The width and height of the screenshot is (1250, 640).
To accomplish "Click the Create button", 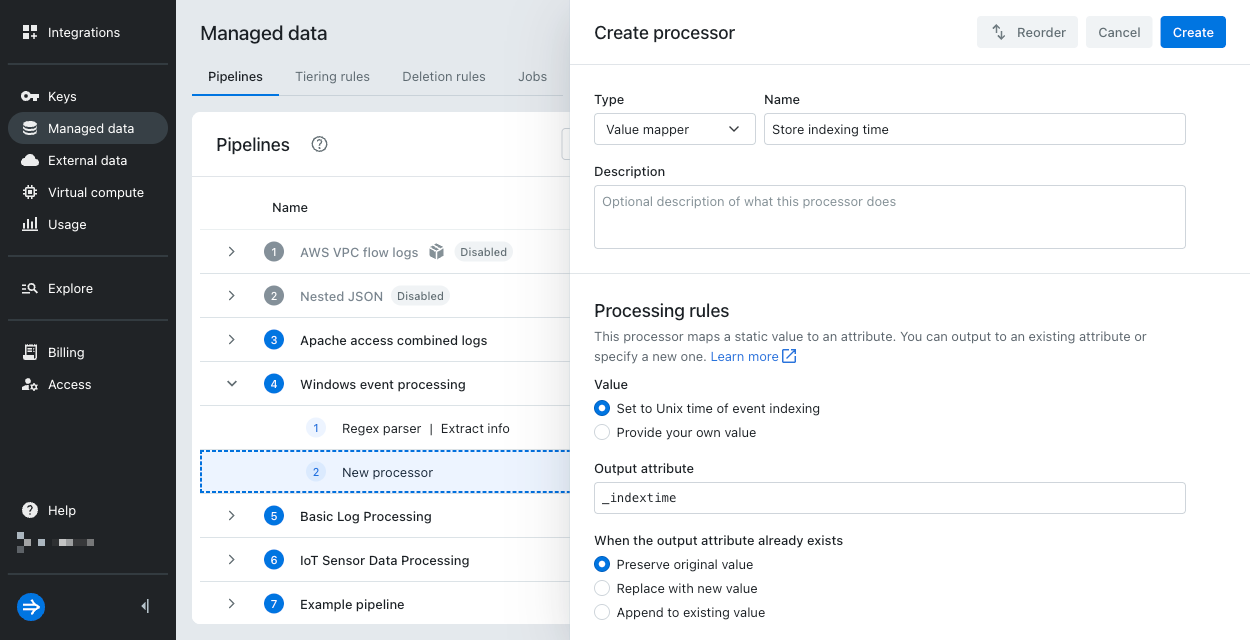I will [x=1193, y=32].
